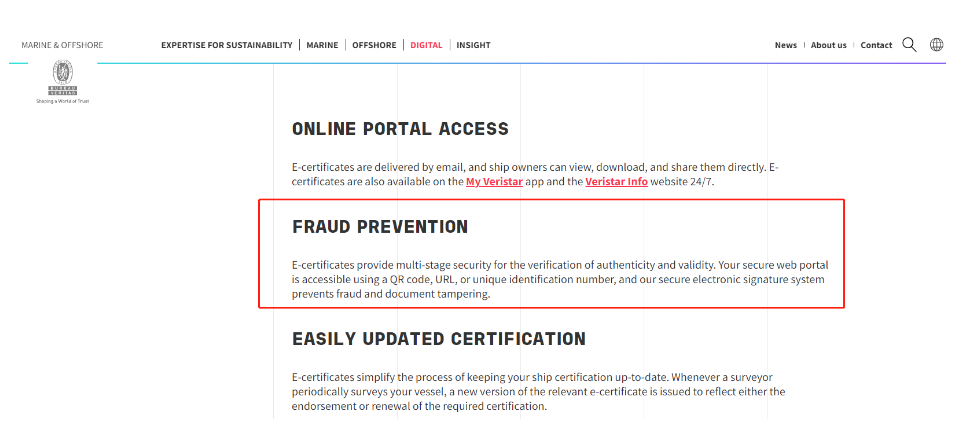Click the Online Portal Access heading

(400, 129)
